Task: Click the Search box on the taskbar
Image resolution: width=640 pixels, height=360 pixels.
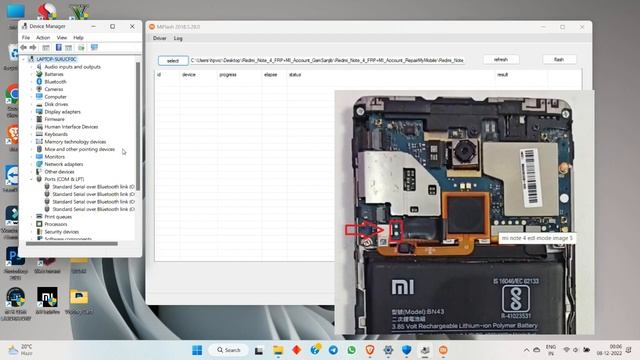Action: [x=229, y=350]
